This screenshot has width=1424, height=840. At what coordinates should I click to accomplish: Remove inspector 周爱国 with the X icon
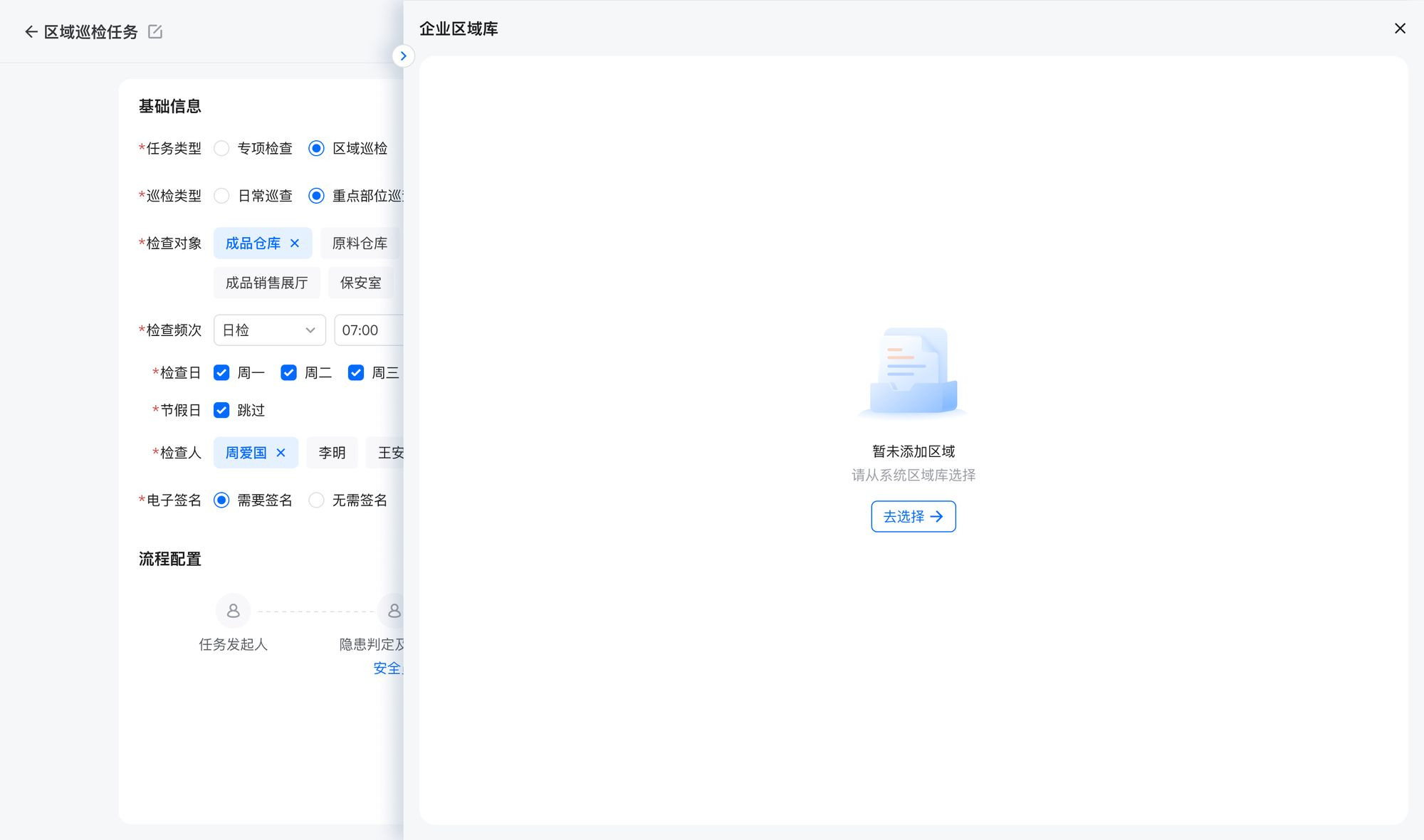tap(281, 453)
